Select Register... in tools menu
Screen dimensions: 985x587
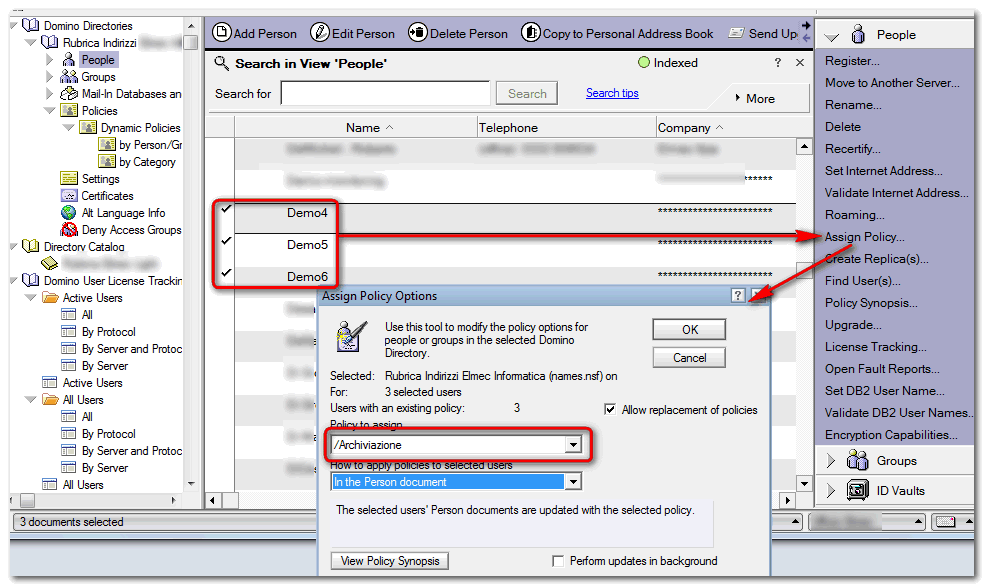pos(852,61)
